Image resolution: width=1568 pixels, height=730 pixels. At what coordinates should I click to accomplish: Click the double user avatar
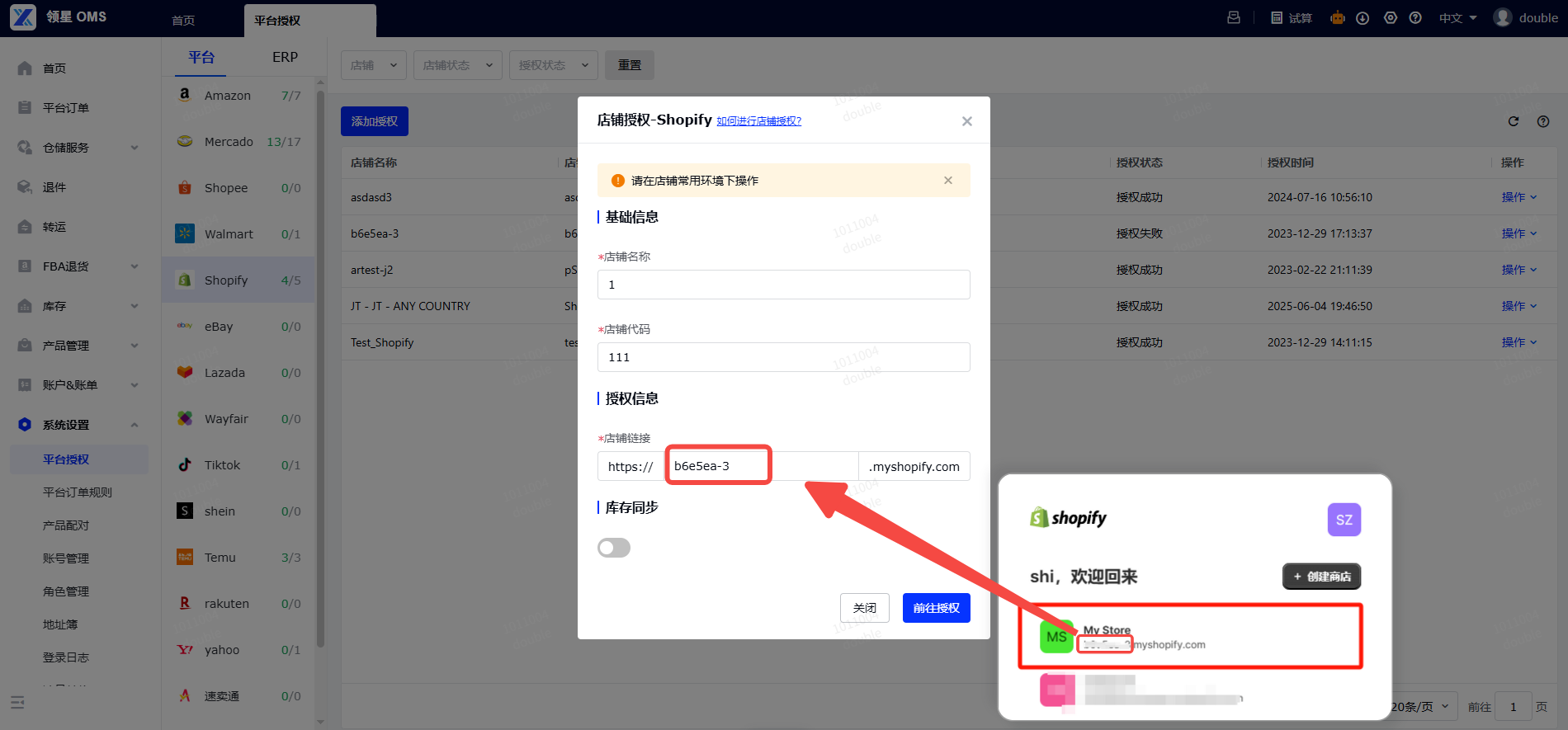(x=1503, y=17)
